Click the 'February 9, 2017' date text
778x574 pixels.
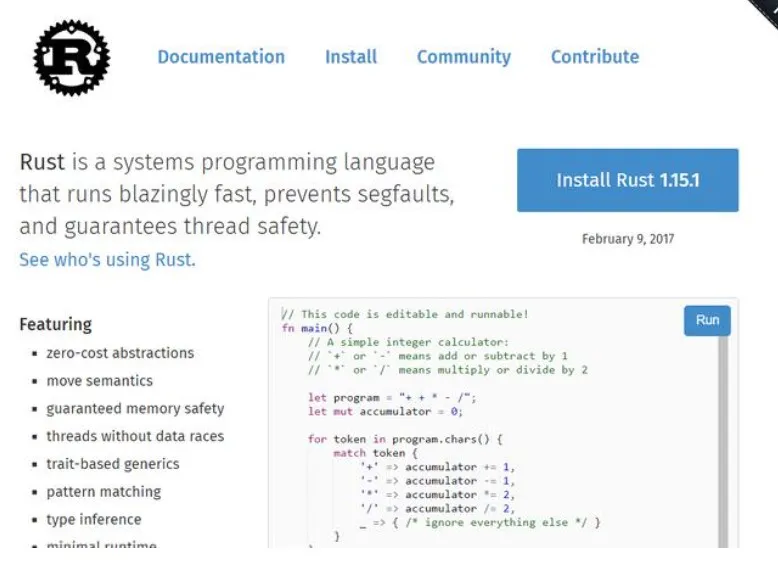click(x=628, y=239)
